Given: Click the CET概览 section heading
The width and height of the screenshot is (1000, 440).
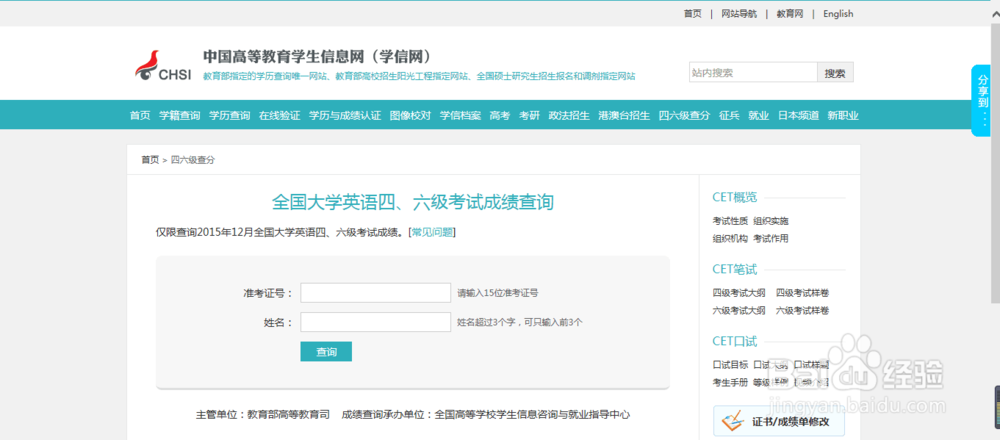Looking at the screenshot, I should click(734, 197).
